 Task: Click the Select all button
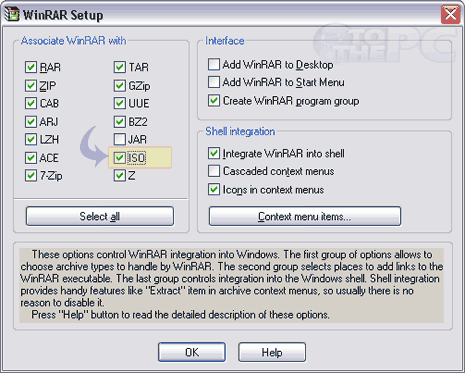tap(100, 216)
